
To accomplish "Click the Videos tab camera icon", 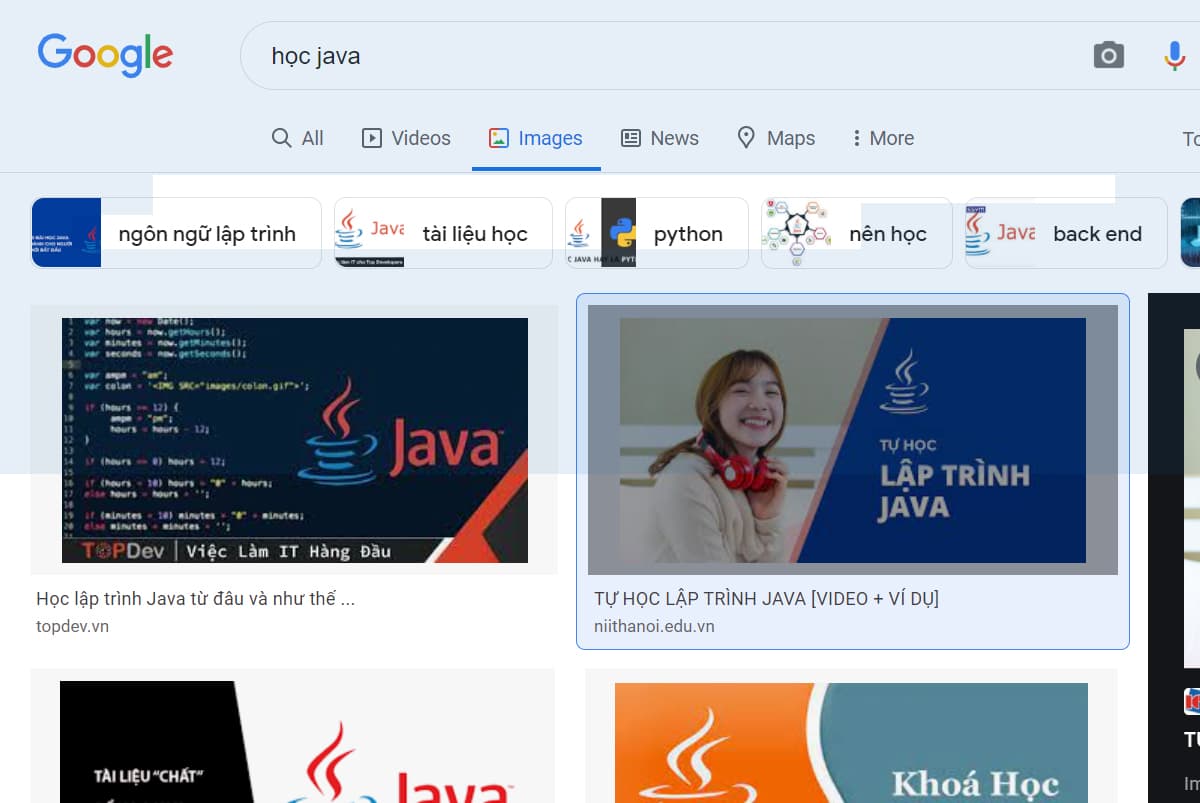I will [371, 137].
